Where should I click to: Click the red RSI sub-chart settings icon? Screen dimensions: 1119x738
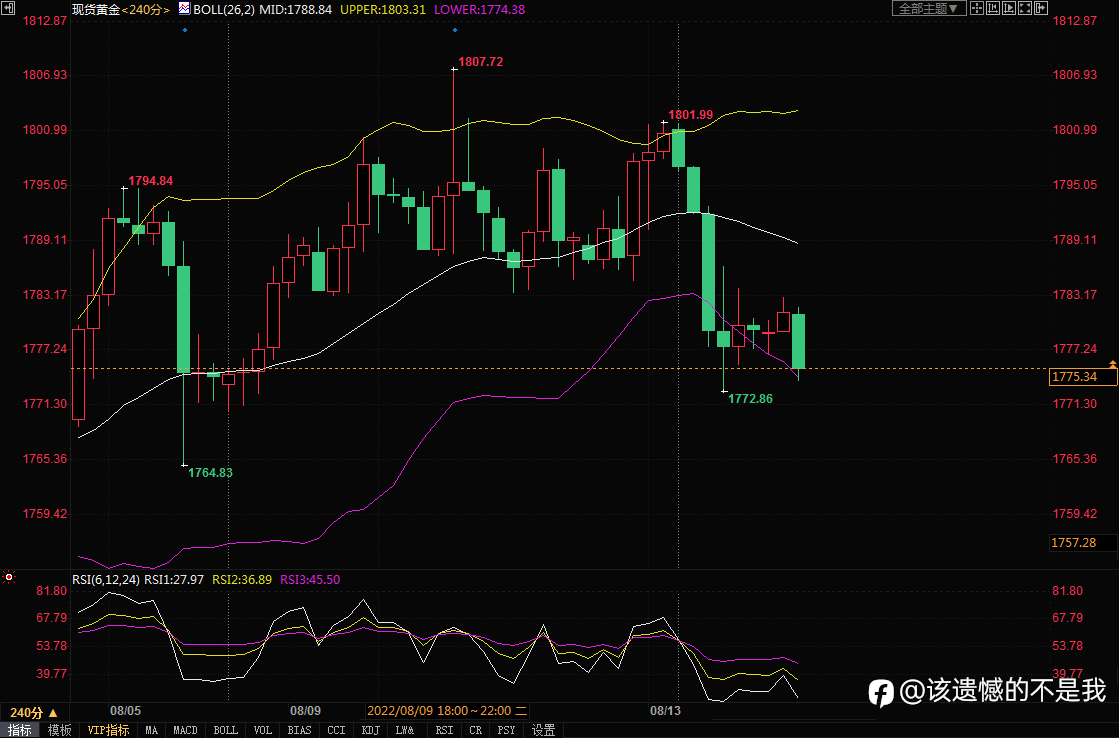pyautogui.click(x=9, y=577)
